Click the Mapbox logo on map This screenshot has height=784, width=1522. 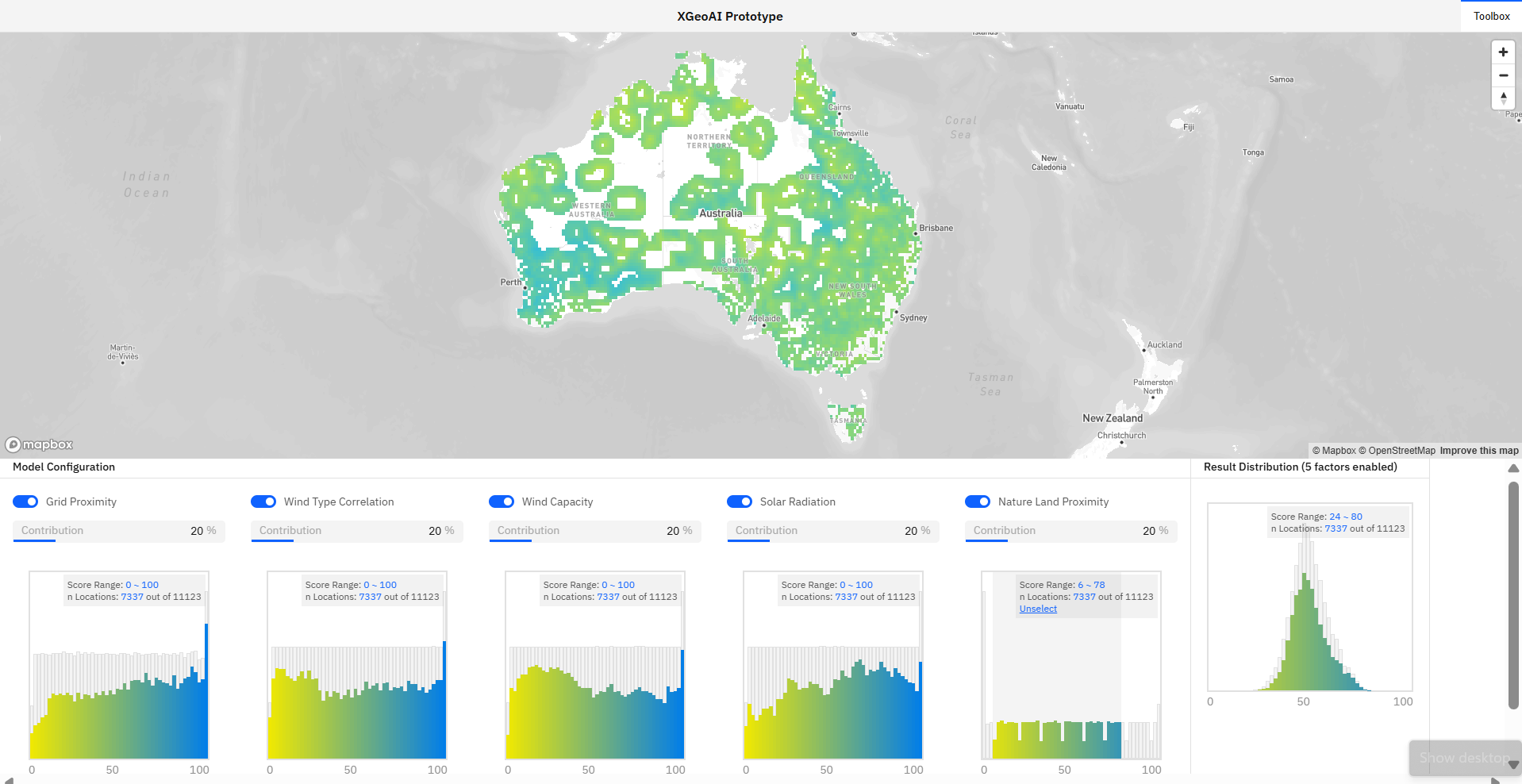tap(40, 444)
